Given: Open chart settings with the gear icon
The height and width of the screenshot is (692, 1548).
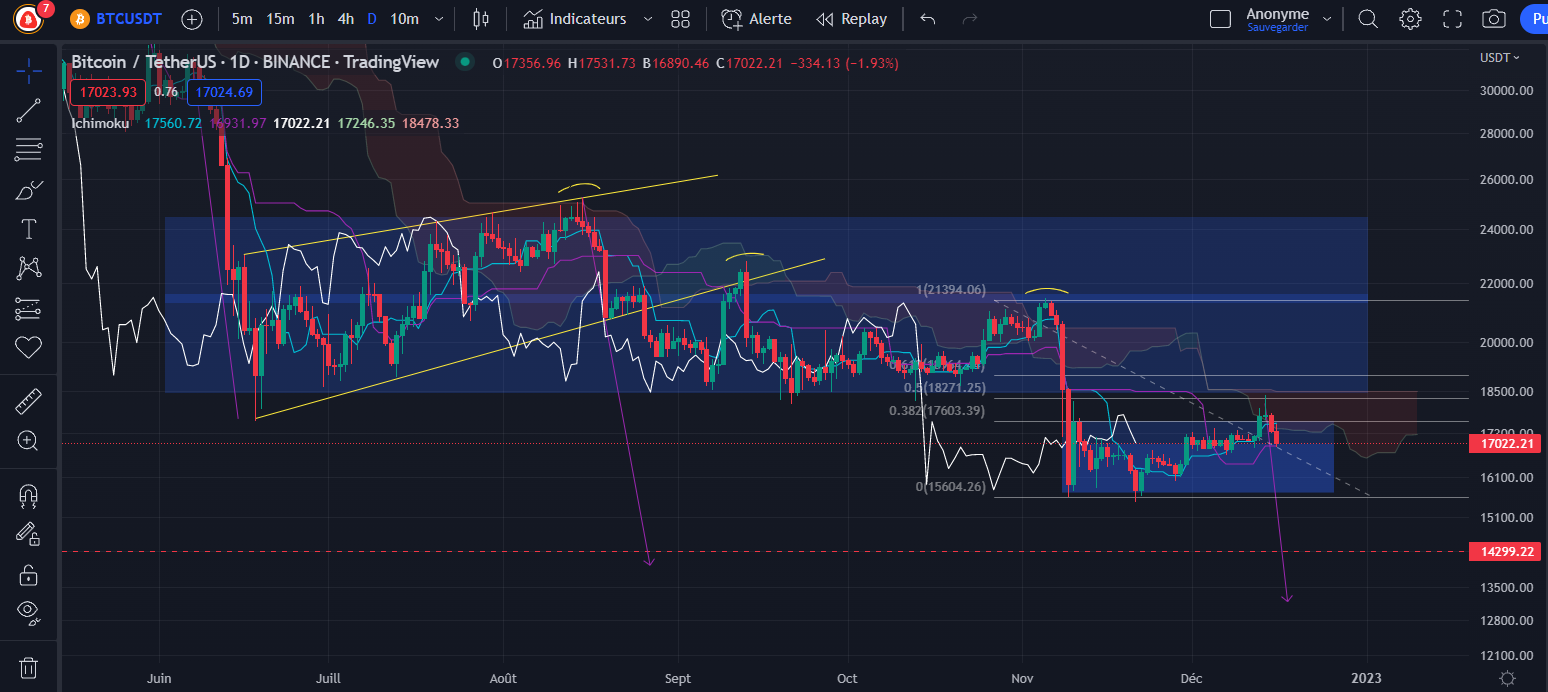Looking at the screenshot, I should tap(1410, 18).
